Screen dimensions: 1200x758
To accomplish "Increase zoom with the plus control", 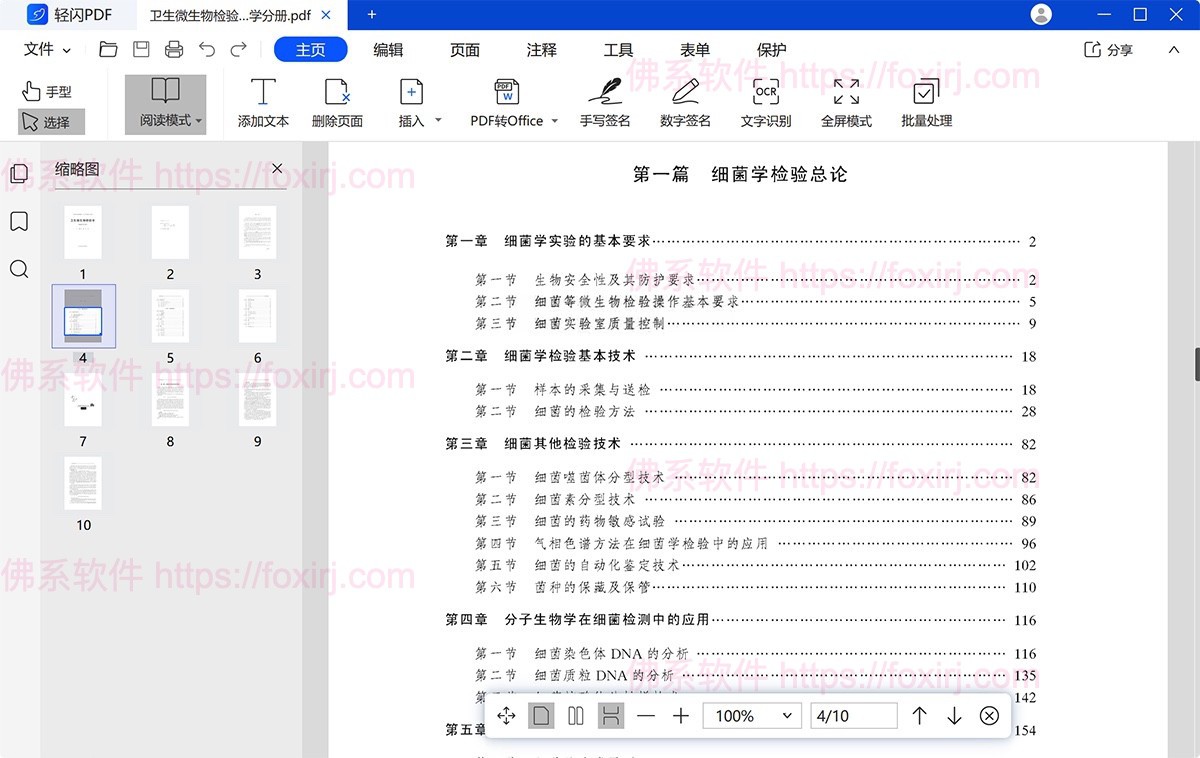I will pyautogui.click(x=679, y=715).
